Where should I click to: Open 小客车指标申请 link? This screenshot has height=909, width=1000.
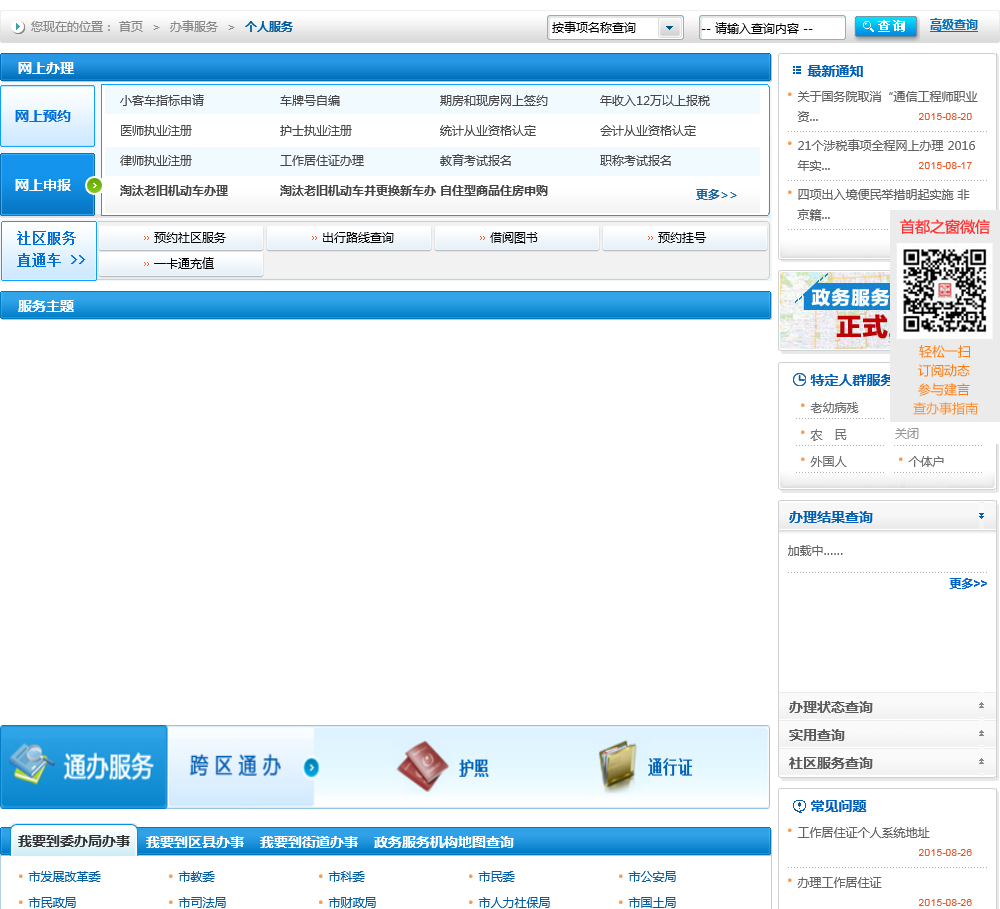(x=162, y=101)
